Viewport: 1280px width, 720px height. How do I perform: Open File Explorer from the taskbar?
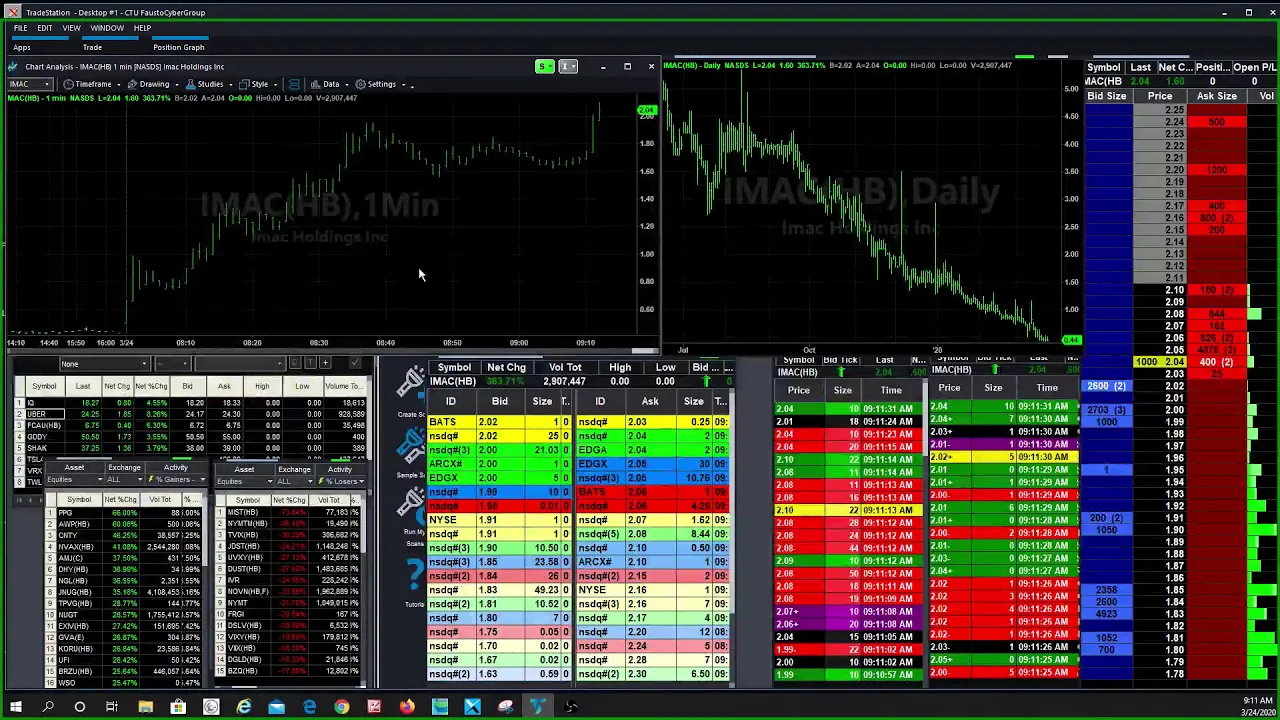[145, 707]
